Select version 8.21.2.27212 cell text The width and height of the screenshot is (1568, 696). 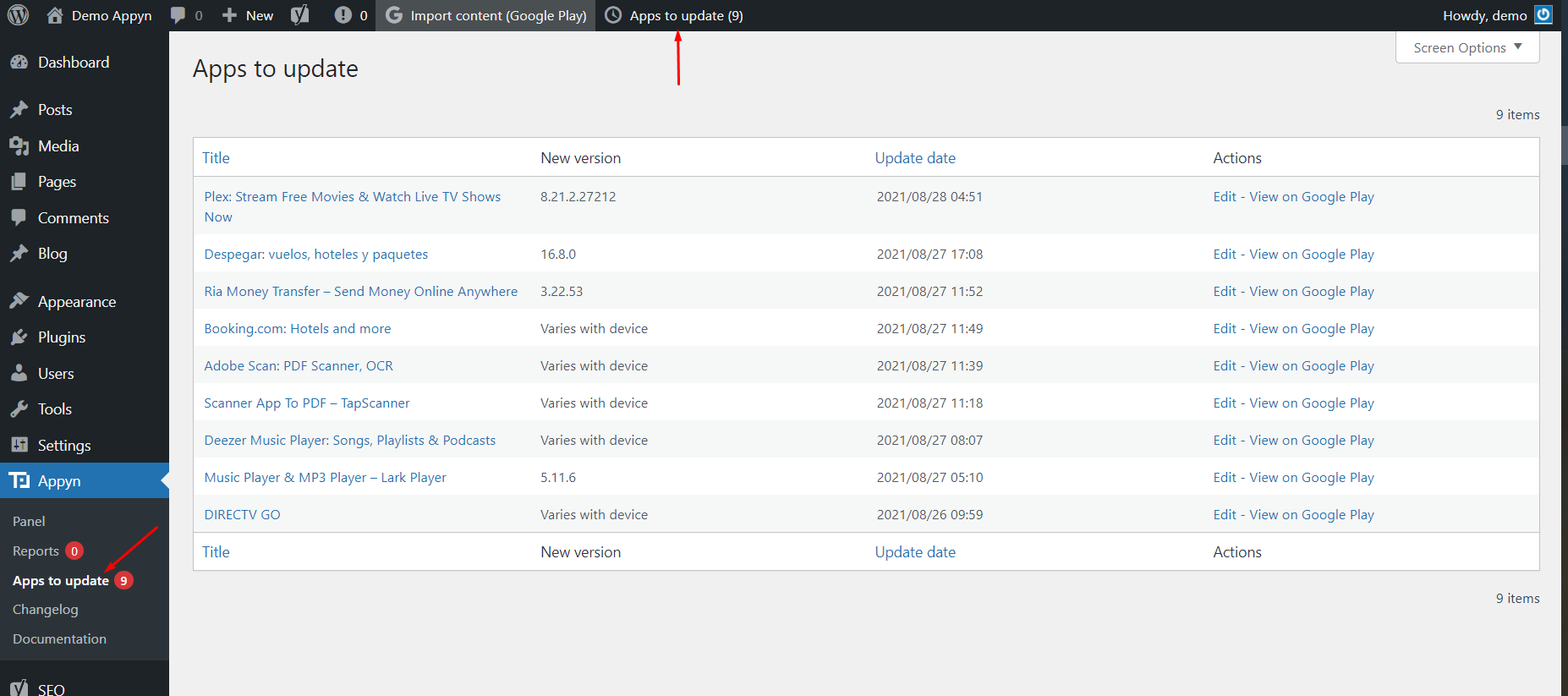click(x=578, y=197)
